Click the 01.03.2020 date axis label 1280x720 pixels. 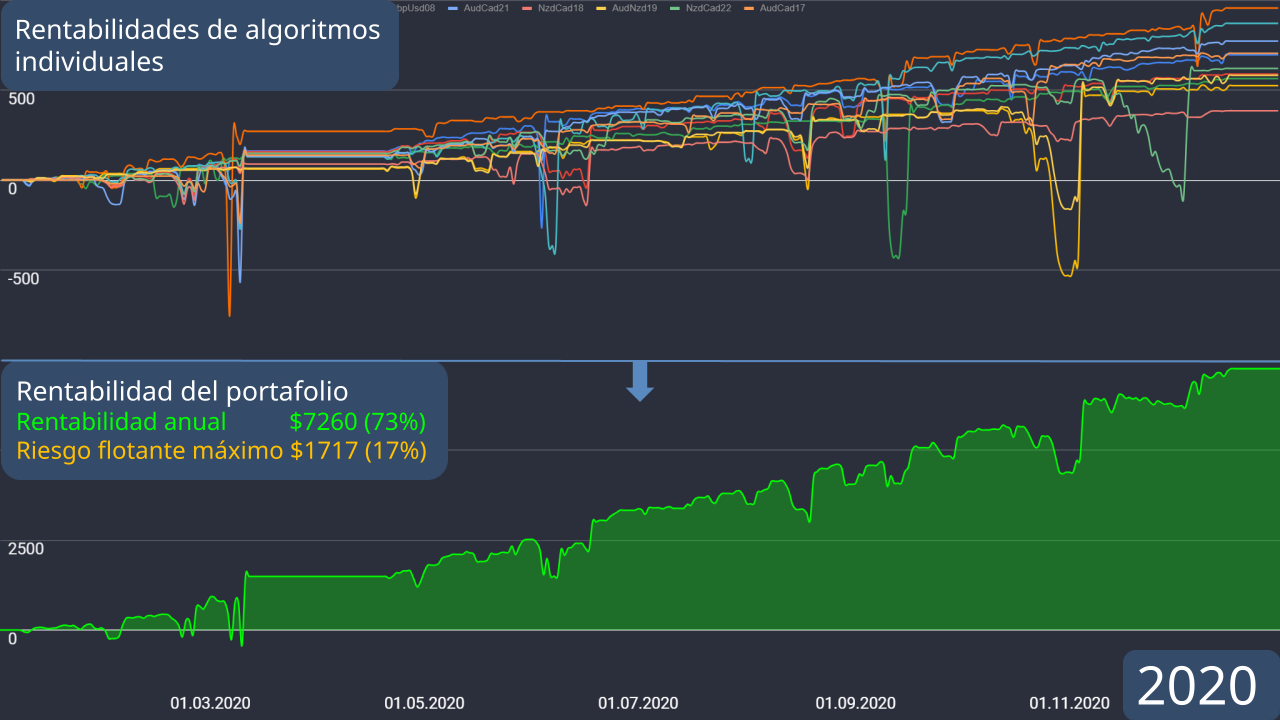click(210, 703)
